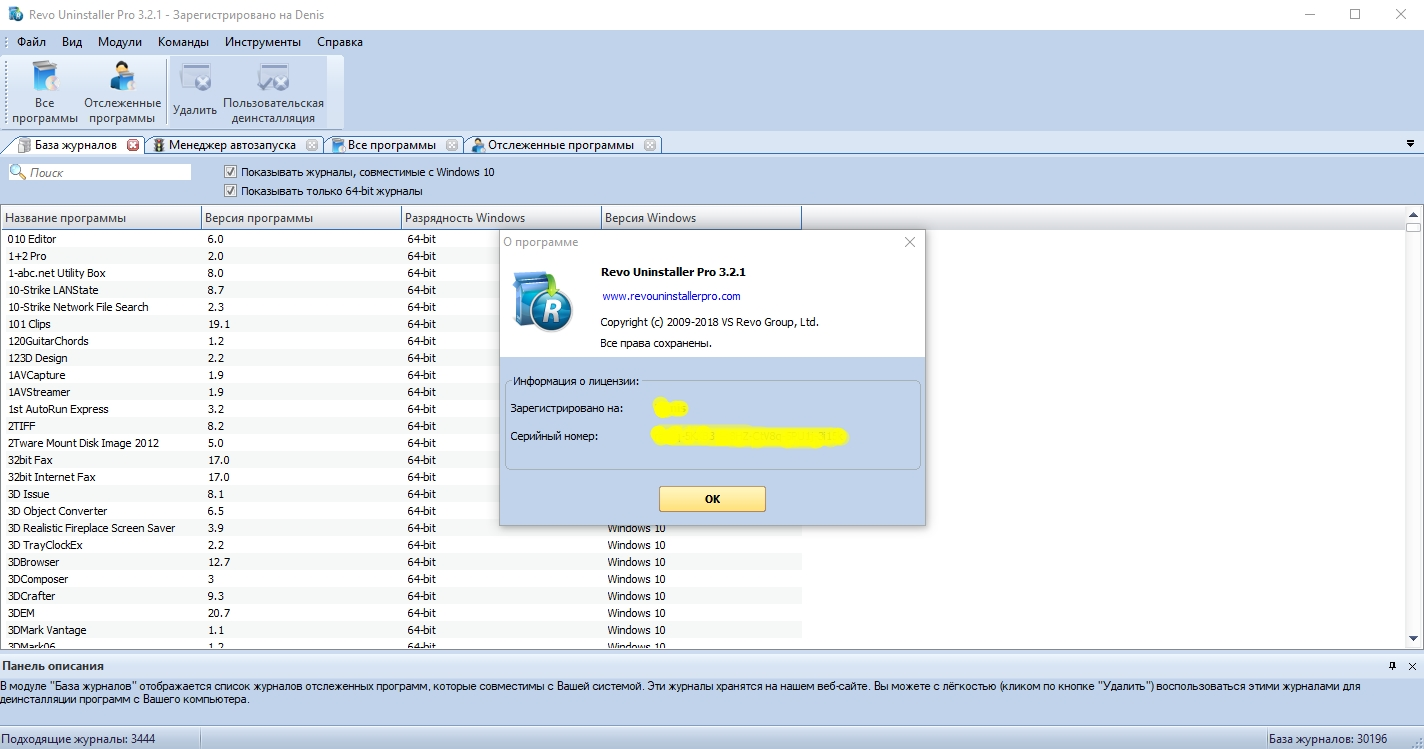Image resolution: width=1424 pixels, height=749 pixels.
Task: Switch to the Менеджер автозапуска tab
Action: tap(232, 145)
